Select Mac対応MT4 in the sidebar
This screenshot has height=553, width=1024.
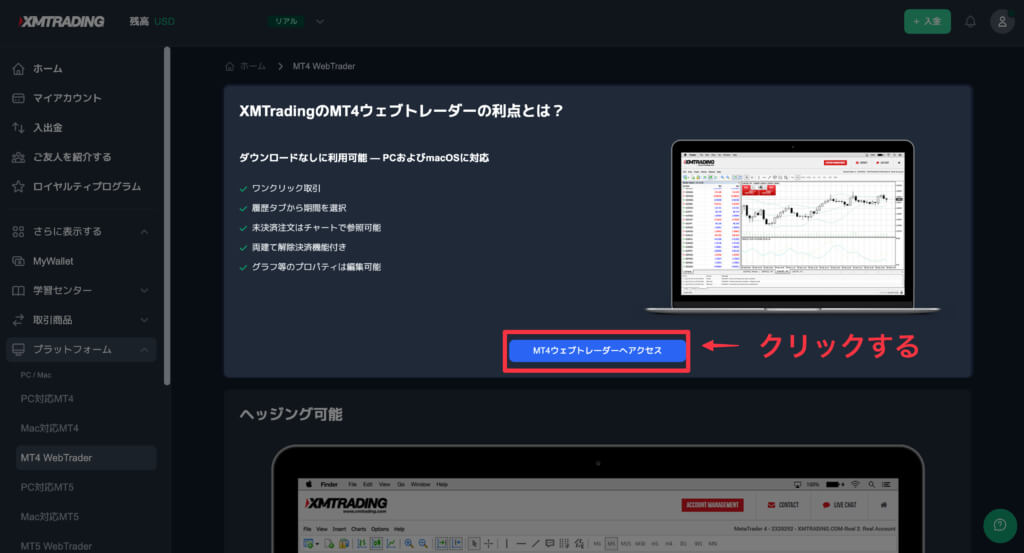tap(50, 428)
